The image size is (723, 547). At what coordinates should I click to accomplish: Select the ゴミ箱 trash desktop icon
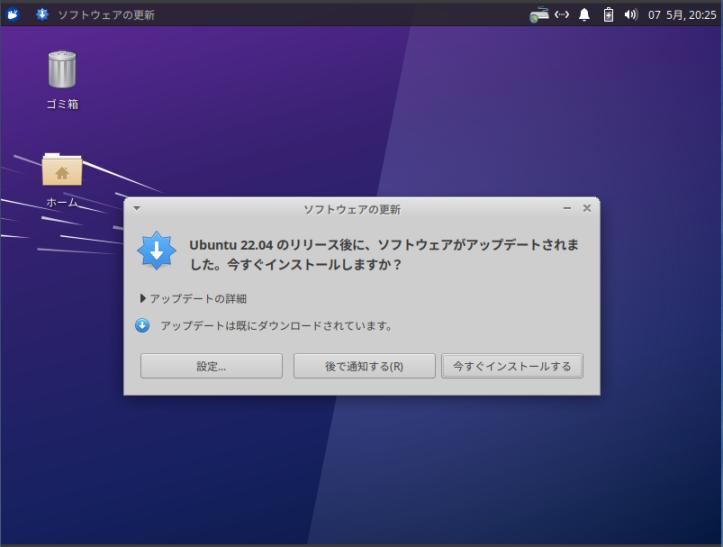[x=62, y=80]
